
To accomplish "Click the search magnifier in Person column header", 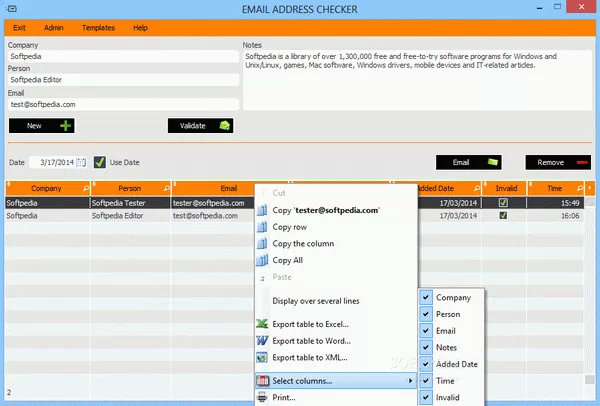I will (x=166, y=188).
